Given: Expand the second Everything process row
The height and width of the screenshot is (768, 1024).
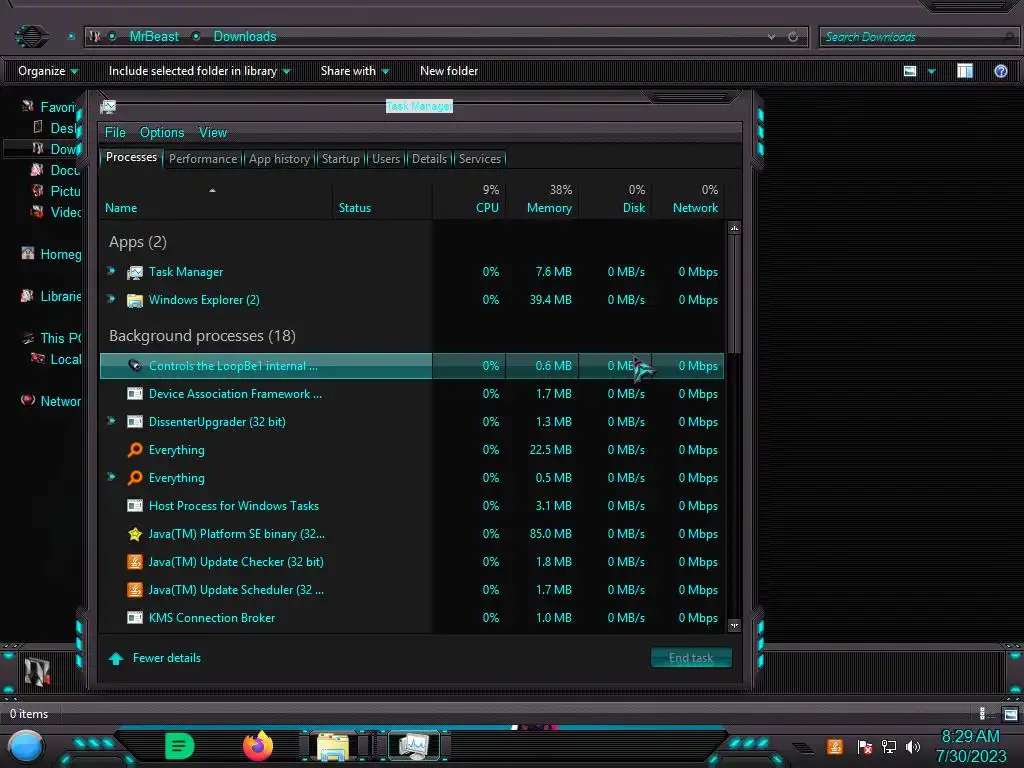Looking at the screenshot, I should (112, 477).
